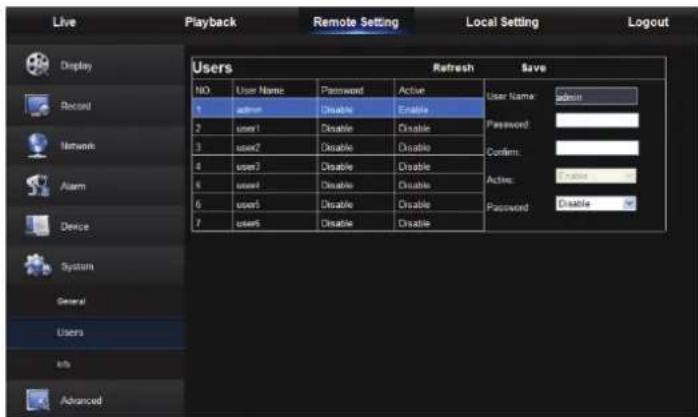Select user2 in the users table

(x=338, y=147)
